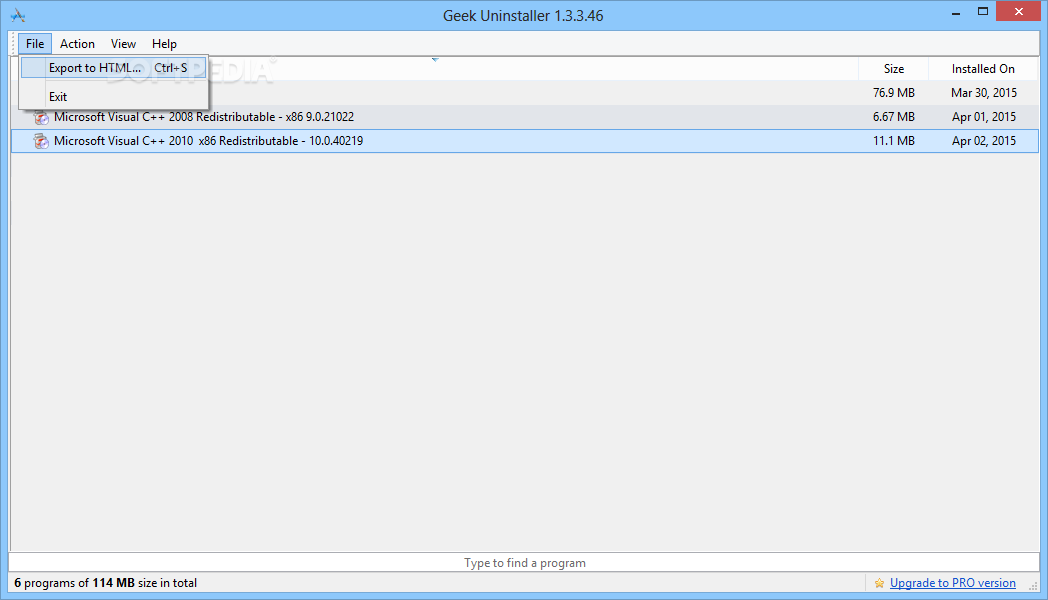The height and width of the screenshot is (600, 1048).
Task: Choose Export to HTML... menu entry
Action: 114,67
